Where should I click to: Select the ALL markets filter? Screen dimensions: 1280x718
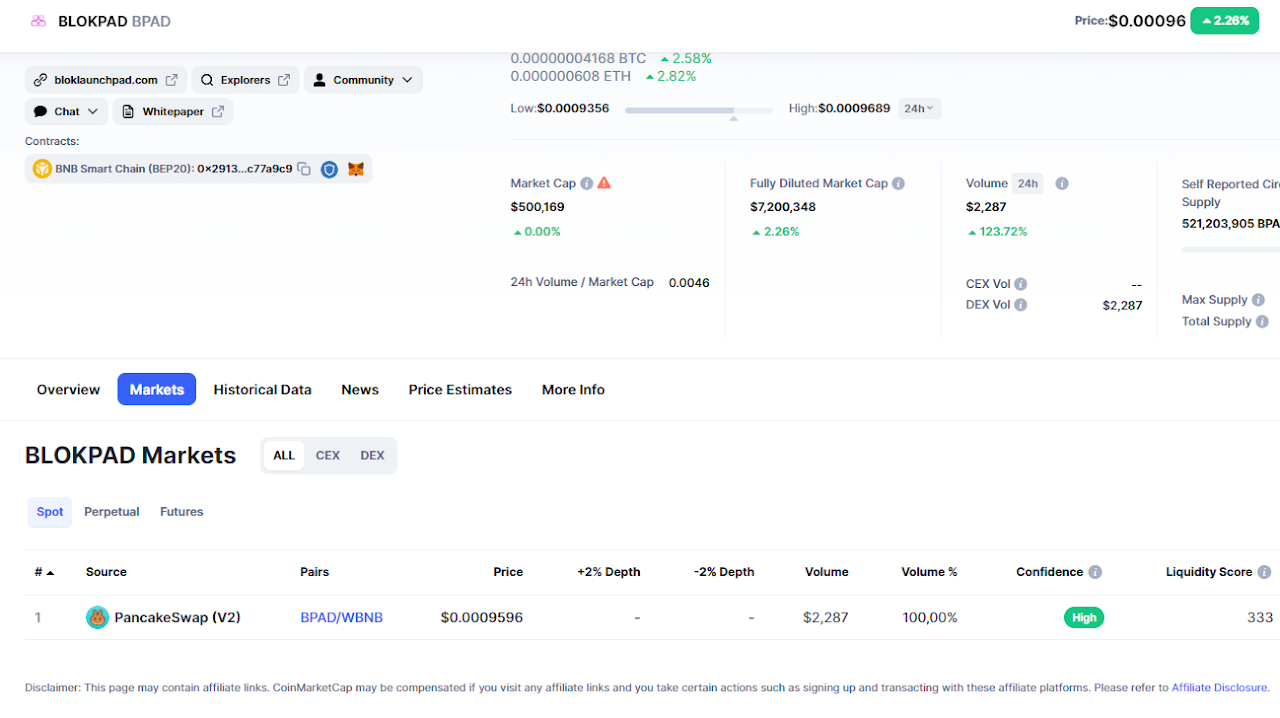284,455
